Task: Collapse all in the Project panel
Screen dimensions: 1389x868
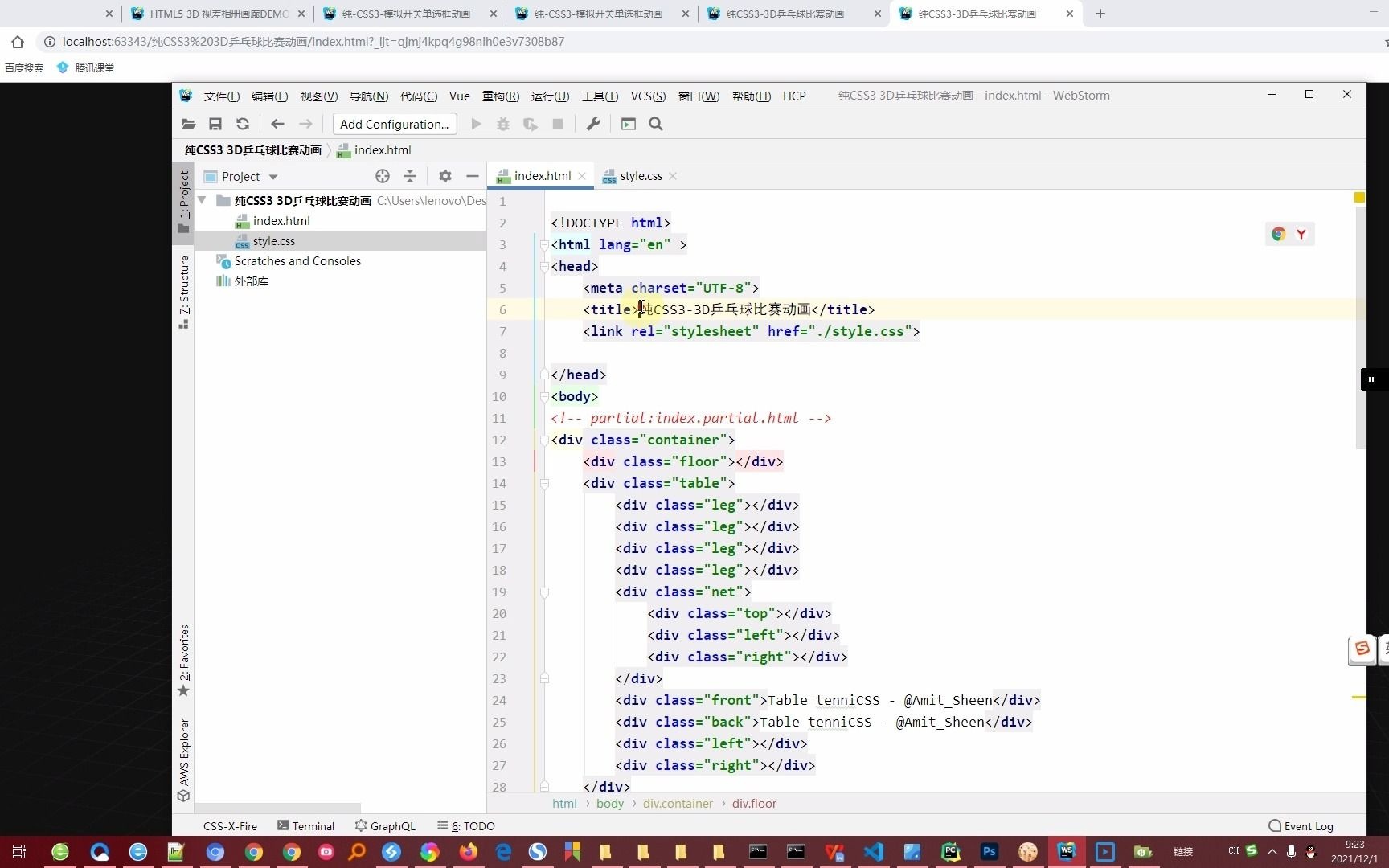Action: (x=410, y=176)
